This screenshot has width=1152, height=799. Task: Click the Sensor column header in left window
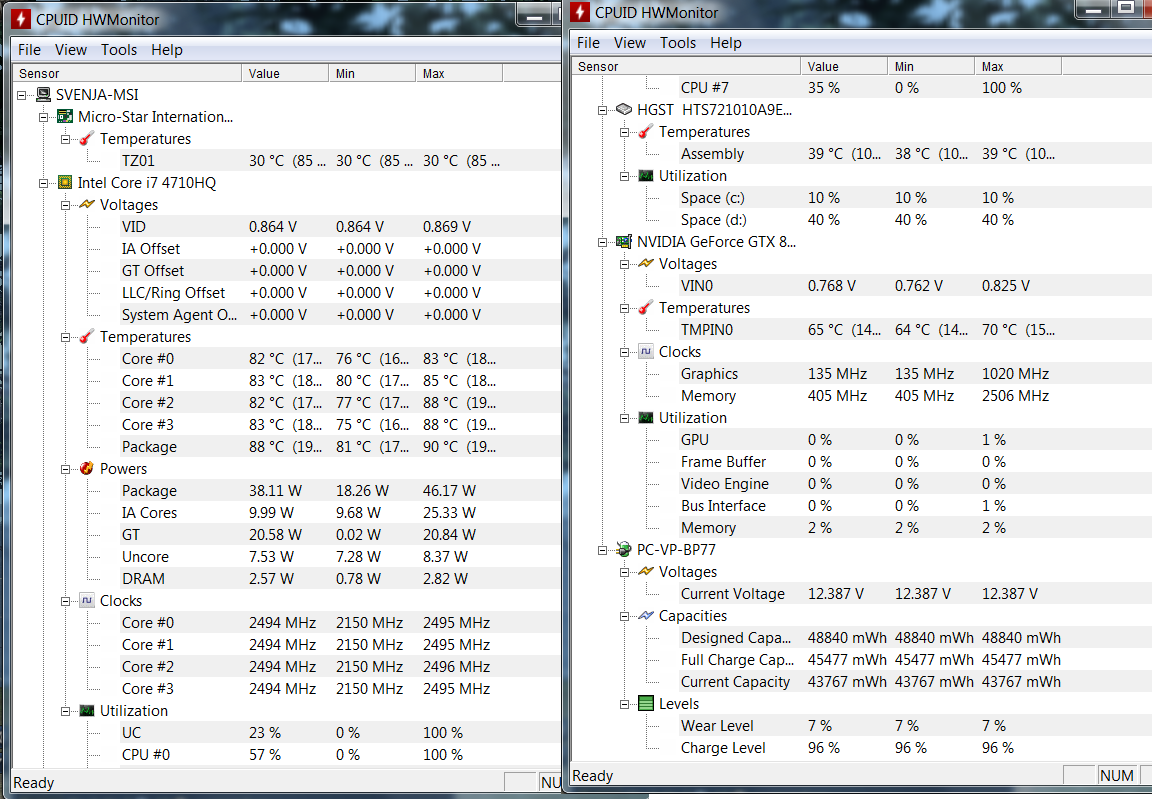(127, 73)
